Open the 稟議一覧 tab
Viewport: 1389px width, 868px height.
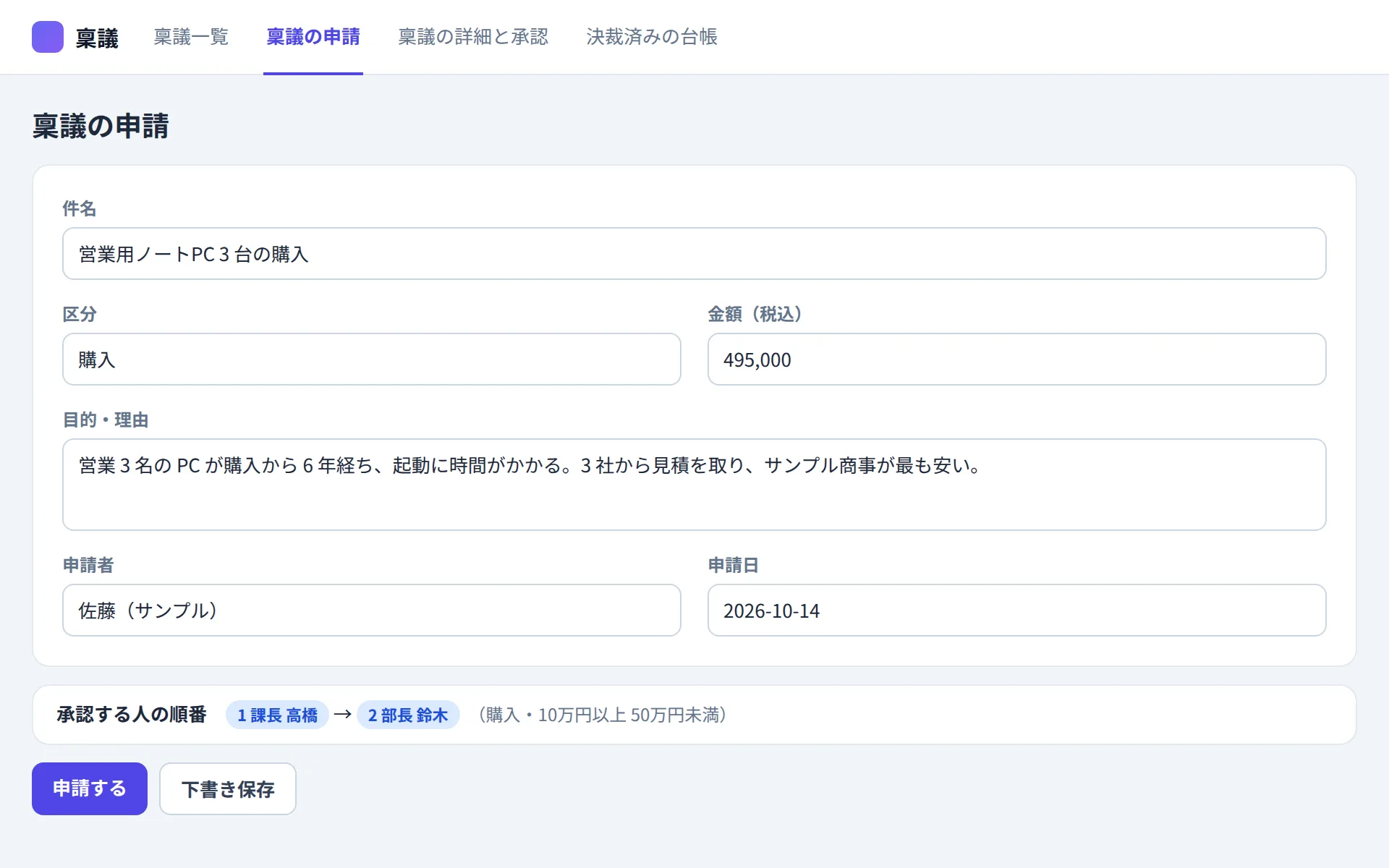pos(191,37)
